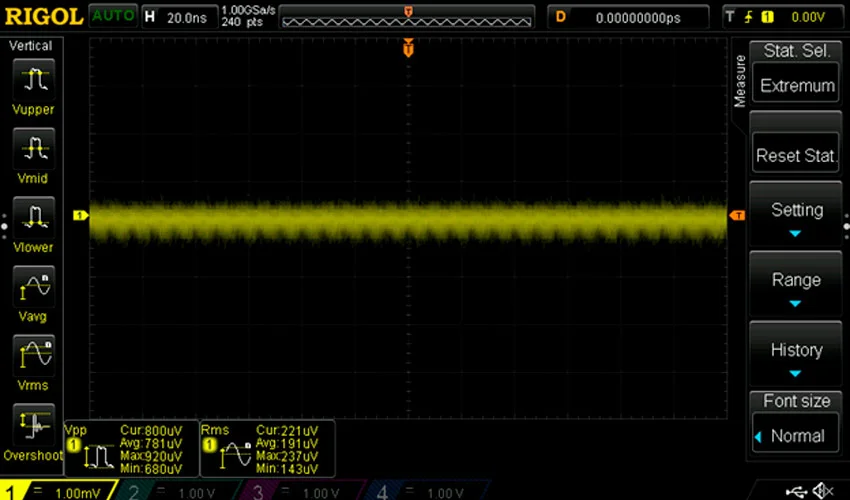Change Font size Normal option
The width and height of the screenshot is (850, 500).
click(x=796, y=436)
